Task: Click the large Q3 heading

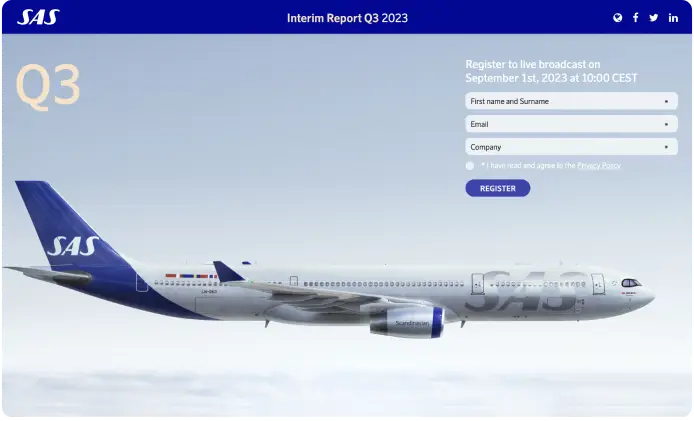Action: [x=48, y=86]
